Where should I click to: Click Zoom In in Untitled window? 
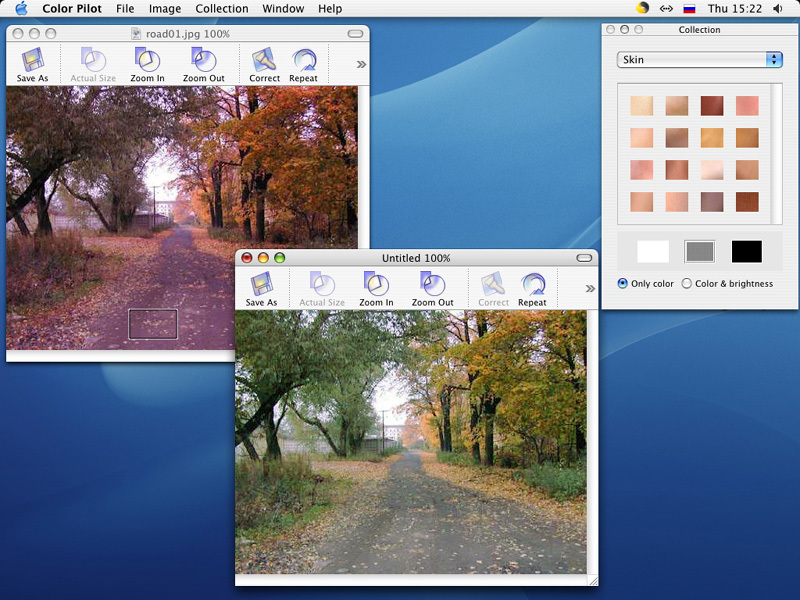376,289
